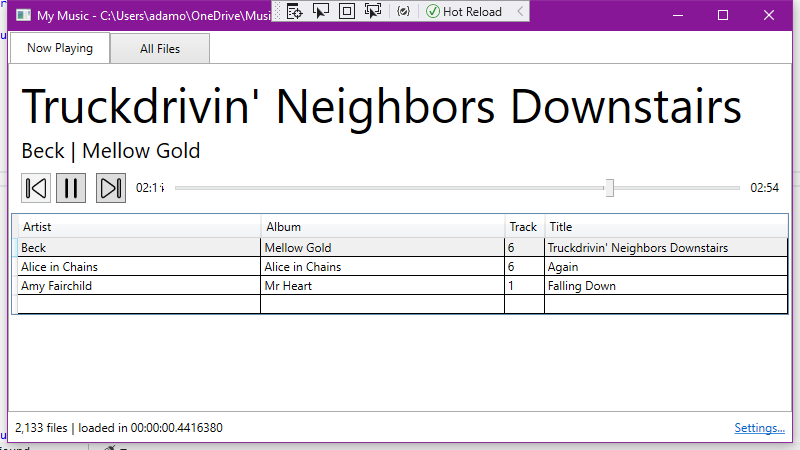800x450 pixels.
Task: Click track number 1 cell for Falling Down
Action: tap(524, 286)
